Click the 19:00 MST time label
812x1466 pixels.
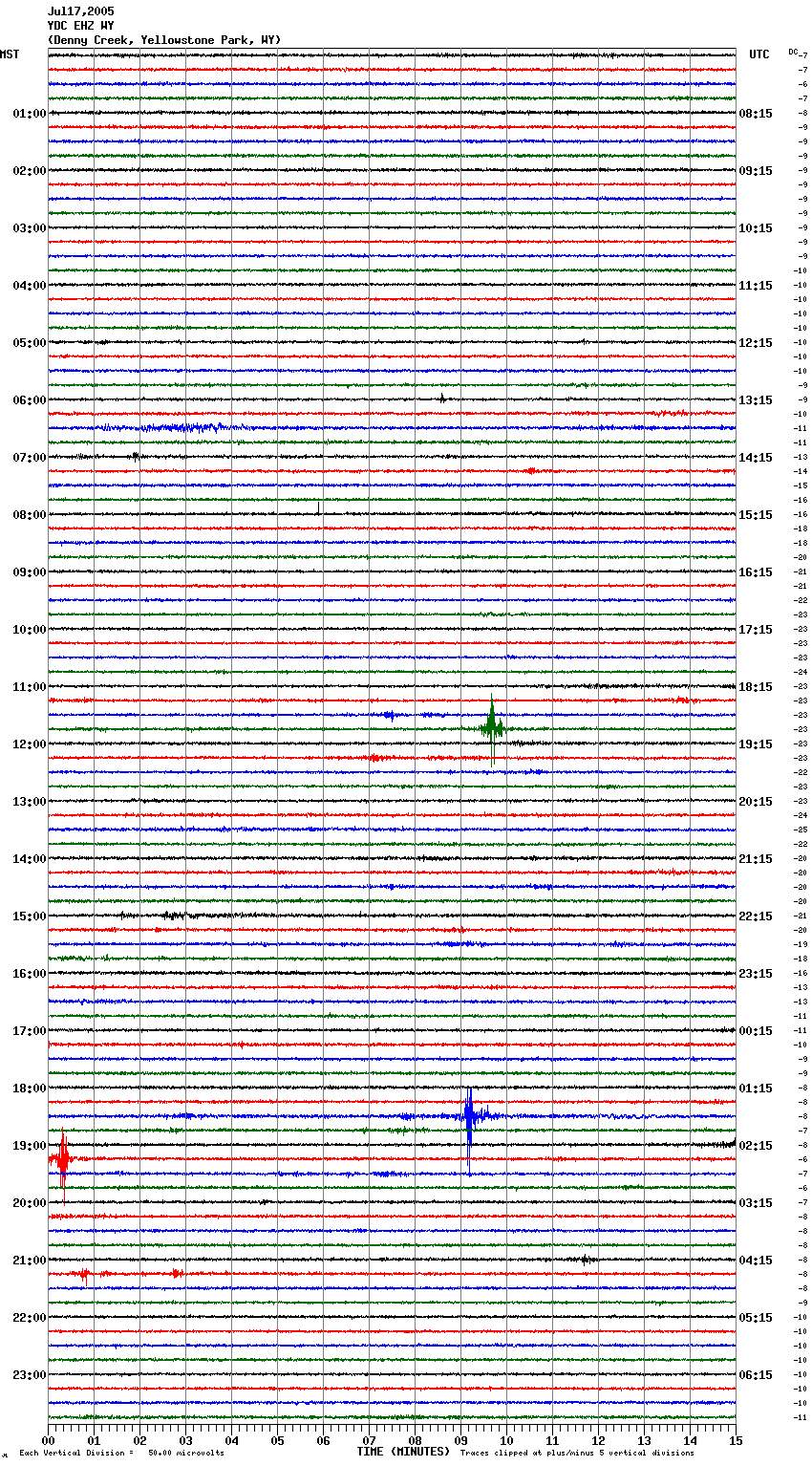pyautogui.click(x=30, y=1146)
